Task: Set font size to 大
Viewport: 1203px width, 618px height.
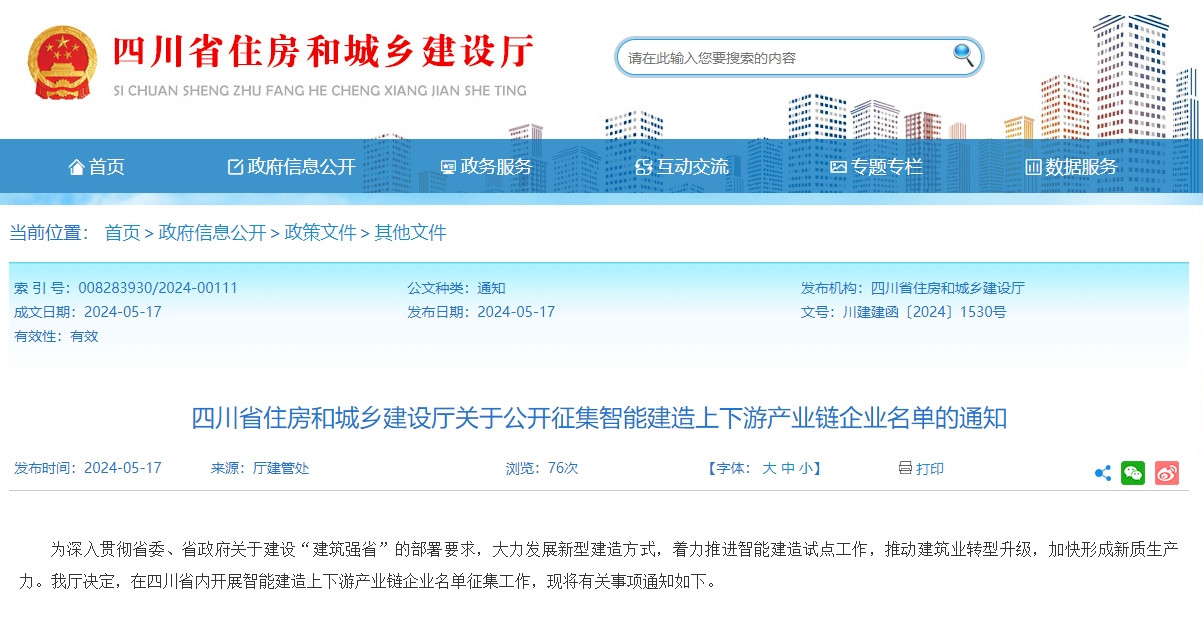Action: tap(769, 468)
